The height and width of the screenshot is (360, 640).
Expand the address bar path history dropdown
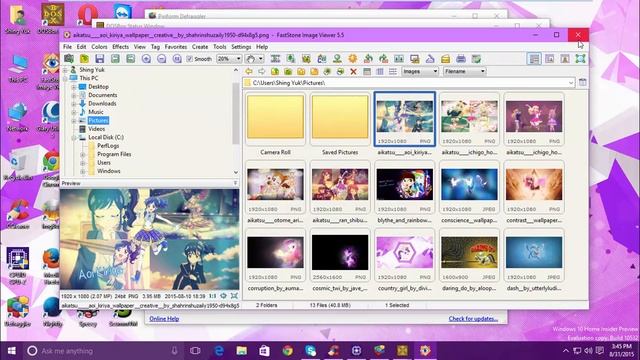[571, 83]
